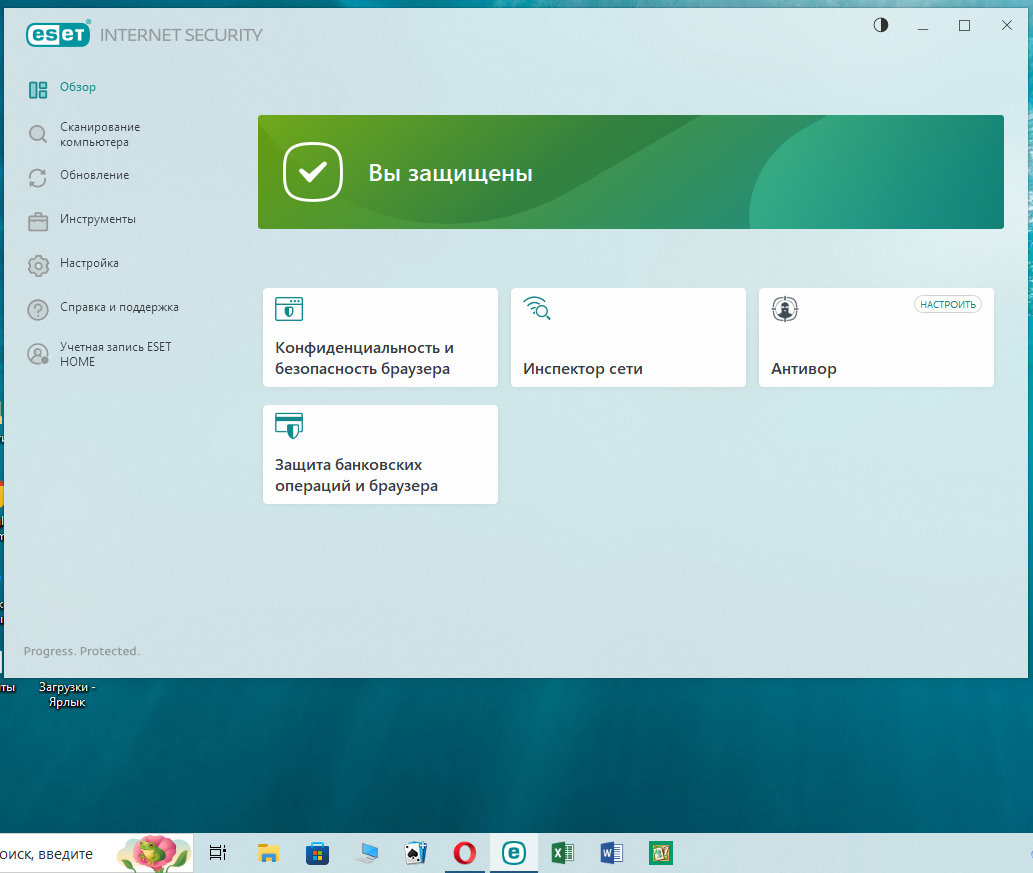This screenshot has width=1033, height=873.
Task: Select the Настройка menu item text
Action: click(x=89, y=263)
